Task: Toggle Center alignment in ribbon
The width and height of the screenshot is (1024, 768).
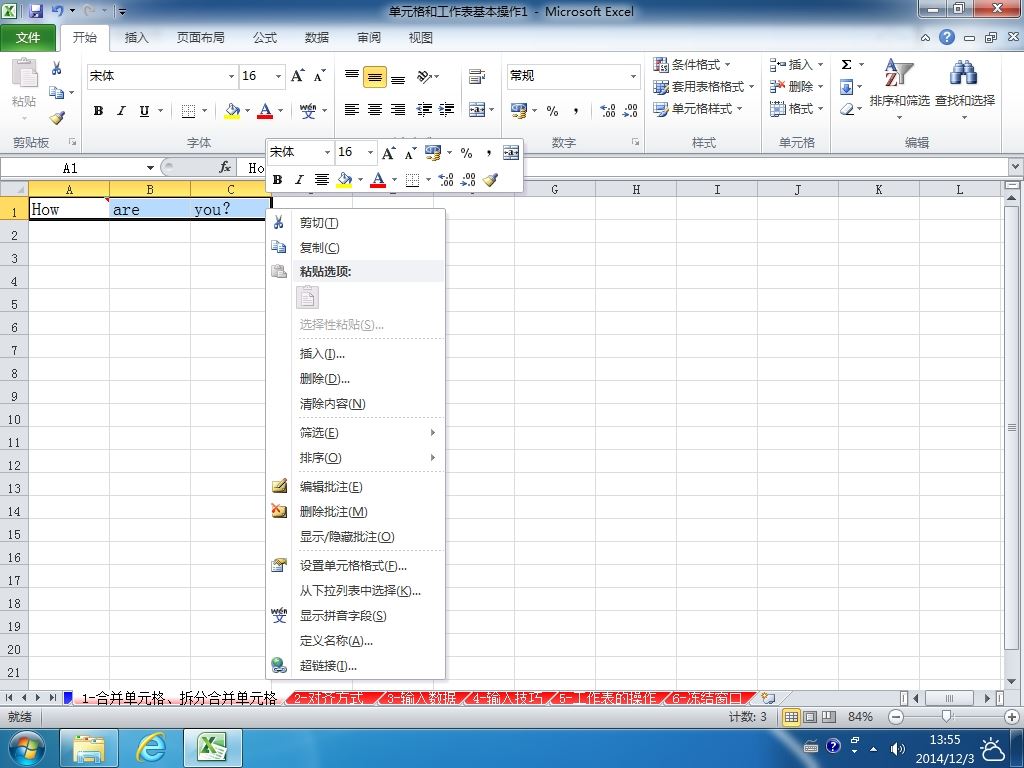Action: coord(374,110)
